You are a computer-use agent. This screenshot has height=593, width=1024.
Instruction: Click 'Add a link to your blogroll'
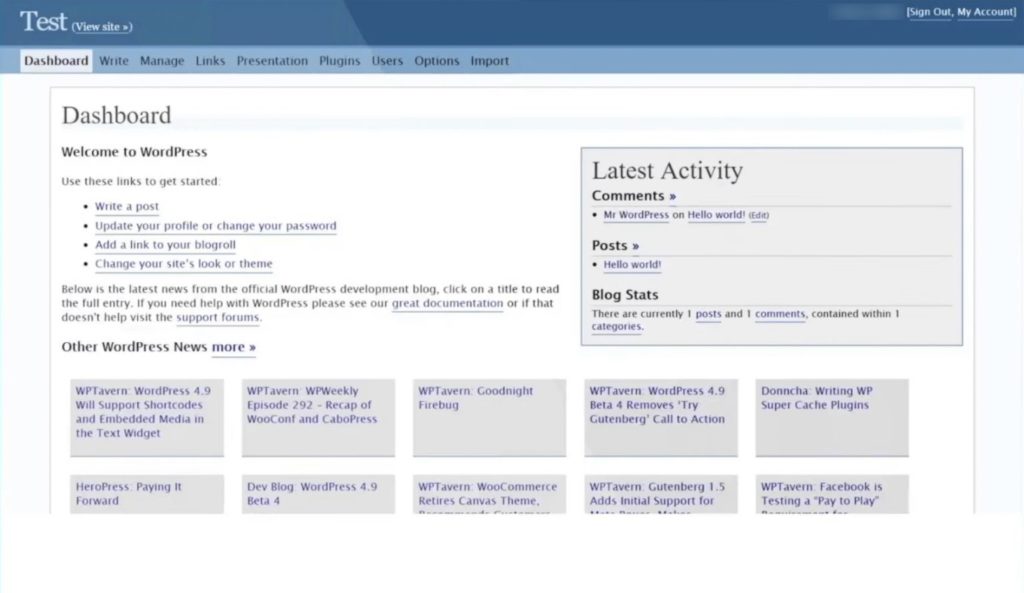tap(165, 245)
